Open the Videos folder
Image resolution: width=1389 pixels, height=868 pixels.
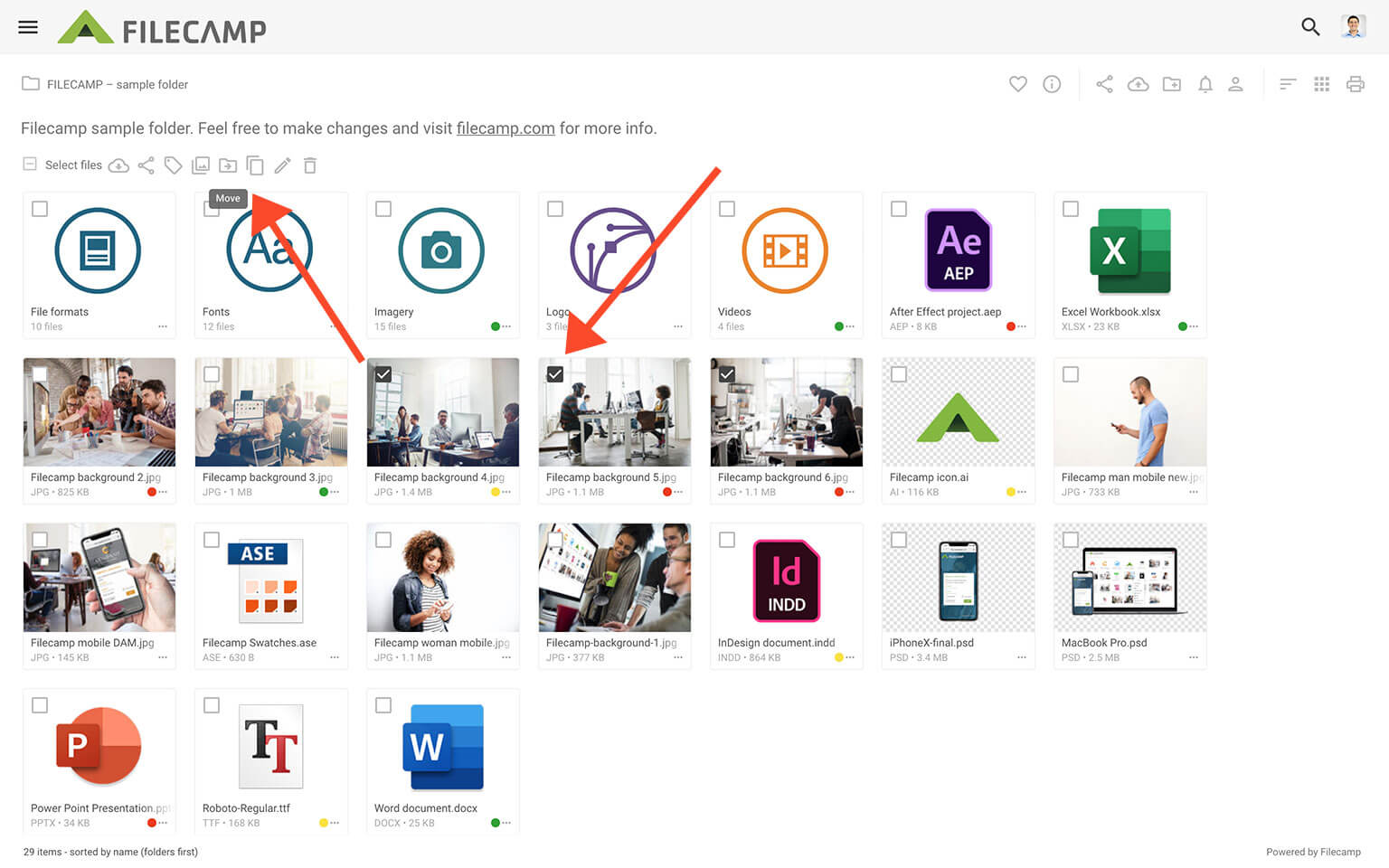(x=785, y=251)
